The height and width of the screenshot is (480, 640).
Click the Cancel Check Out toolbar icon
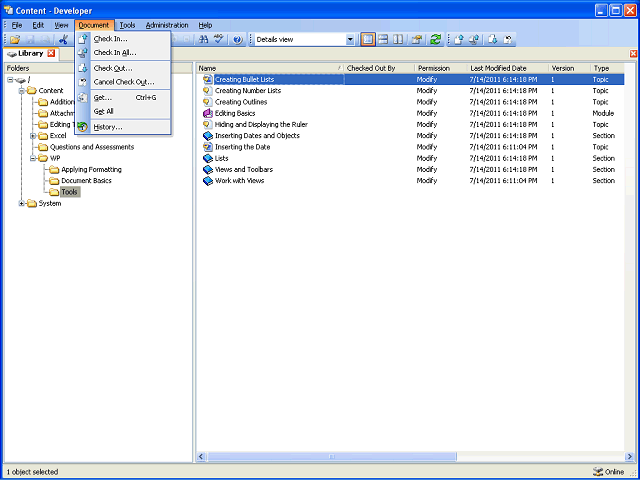[508, 40]
